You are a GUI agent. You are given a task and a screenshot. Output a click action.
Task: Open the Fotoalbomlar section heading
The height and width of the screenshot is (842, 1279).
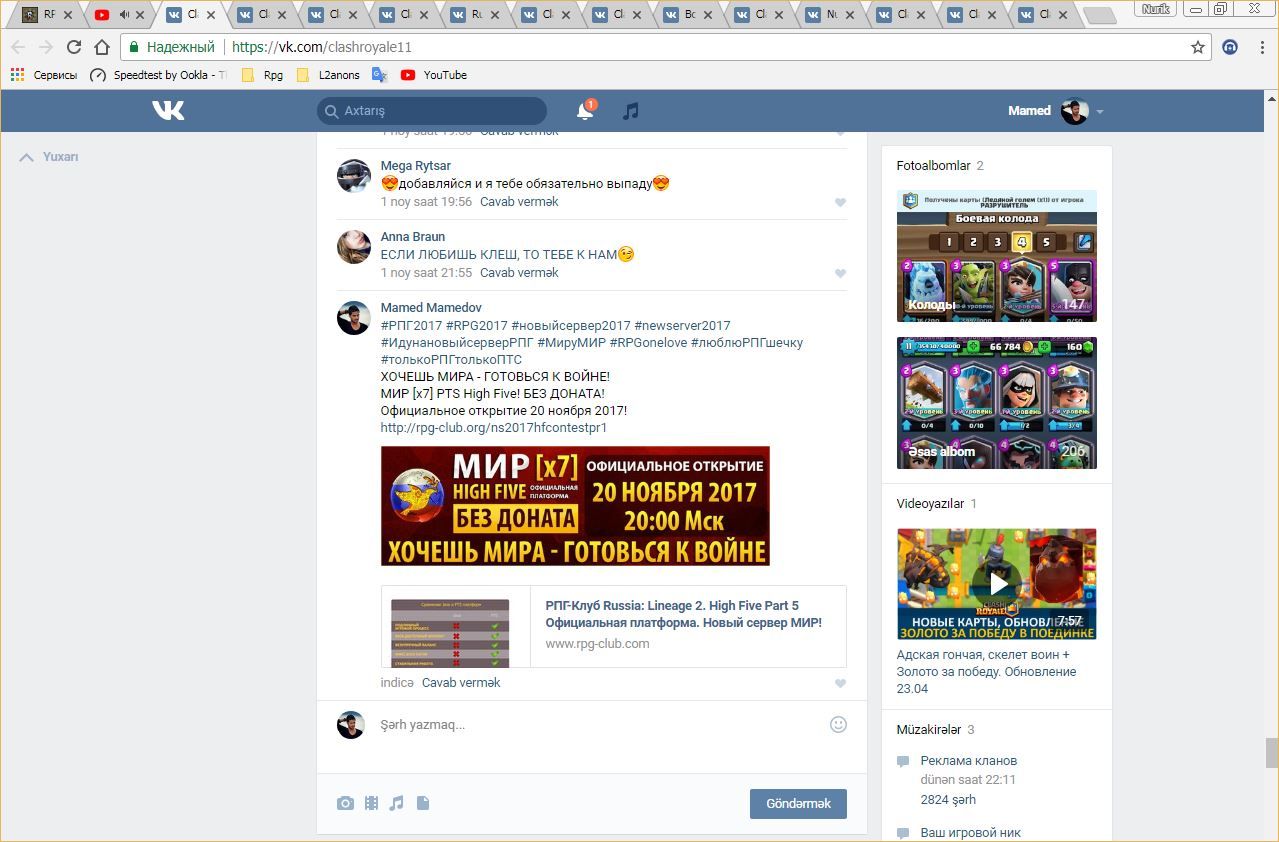coord(934,166)
